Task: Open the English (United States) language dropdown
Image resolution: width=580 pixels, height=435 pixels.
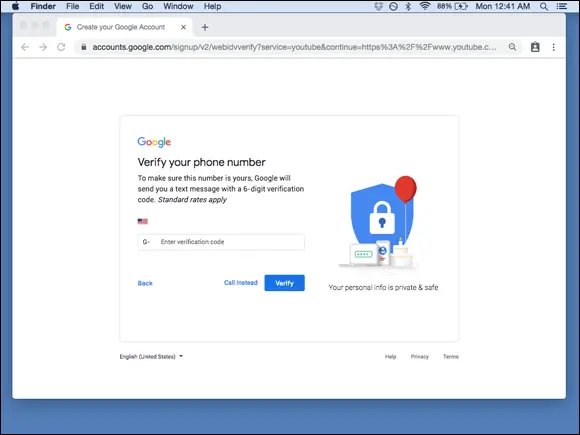Action: tap(151, 357)
